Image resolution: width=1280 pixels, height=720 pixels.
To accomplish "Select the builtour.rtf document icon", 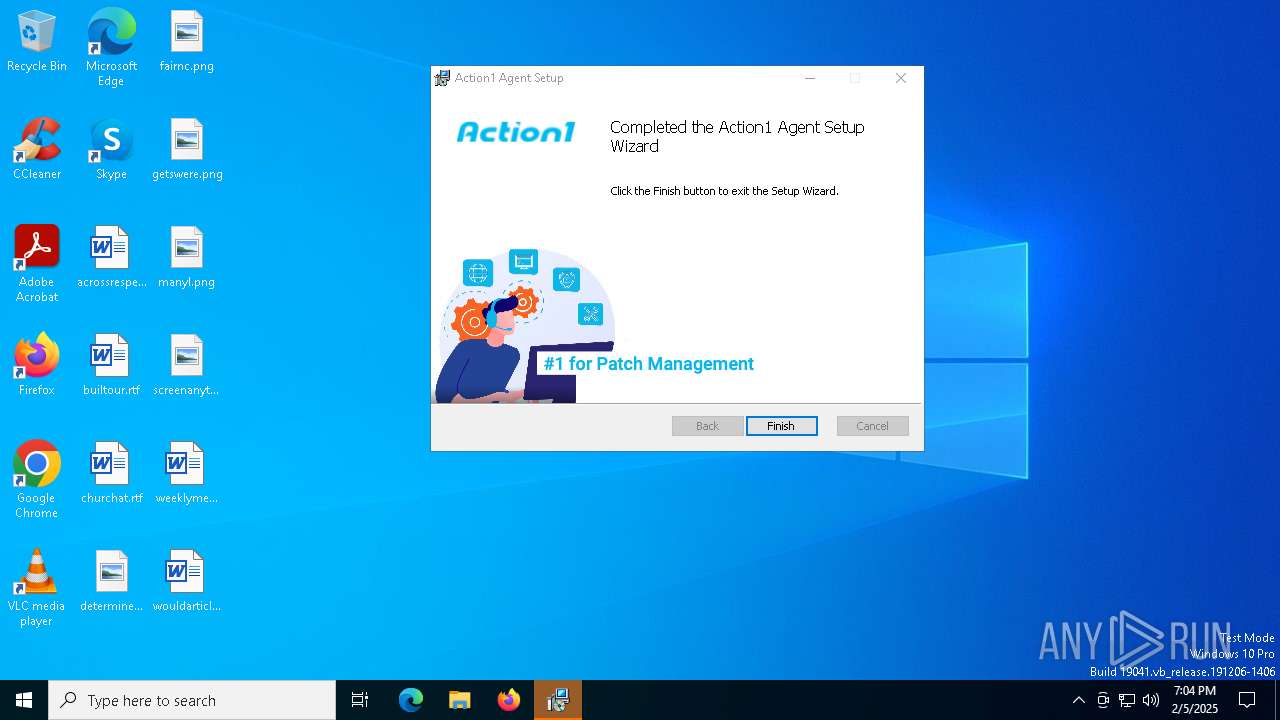I will click(x=111, y=366).
